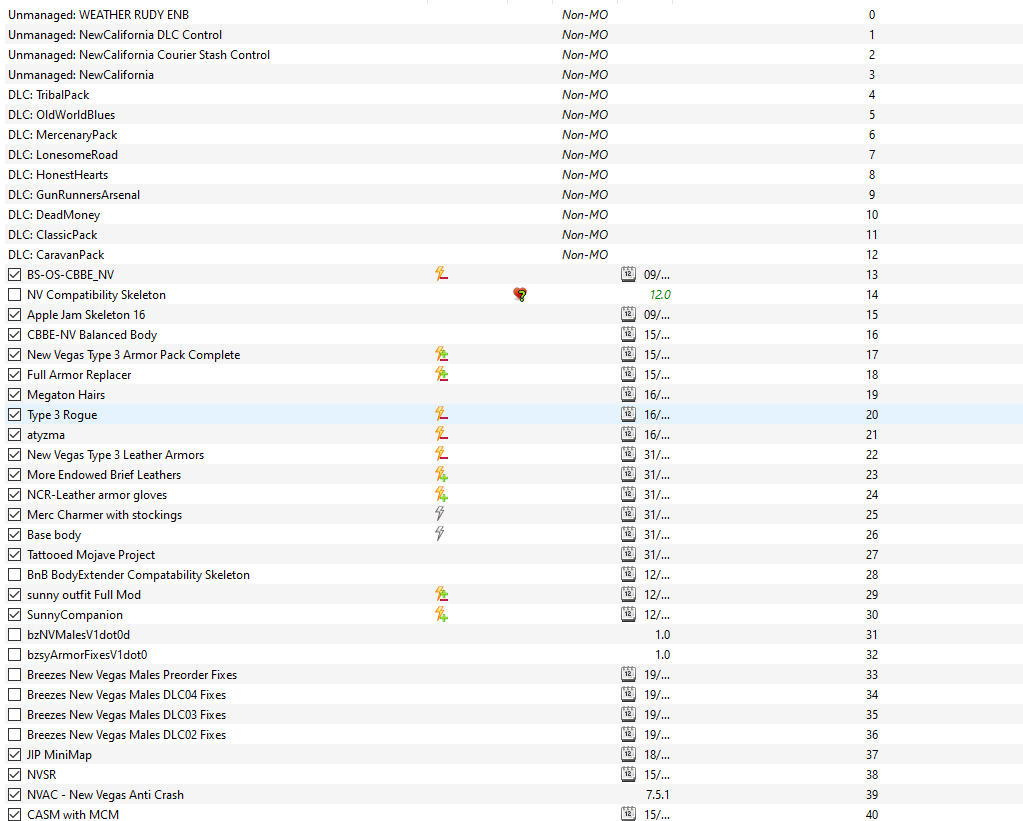1023x821 pixels.
Task: Select the 'Unmanaged: NewCalifornia' row
Action: click(x=512, y=74)
